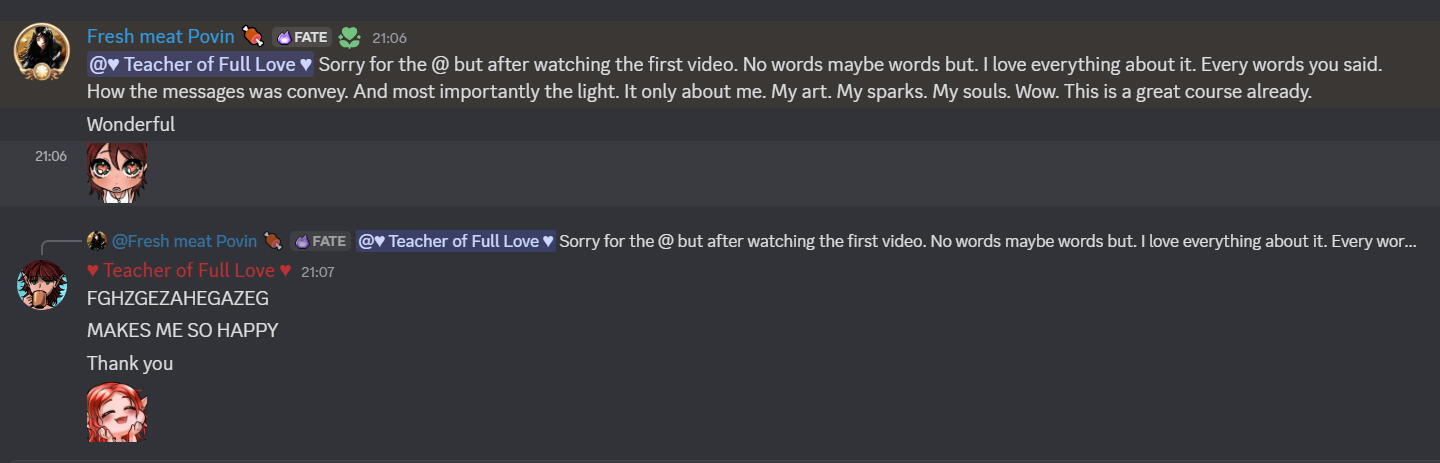
Task: Click the blue Fresh meat Povin username
Action: 160,37
